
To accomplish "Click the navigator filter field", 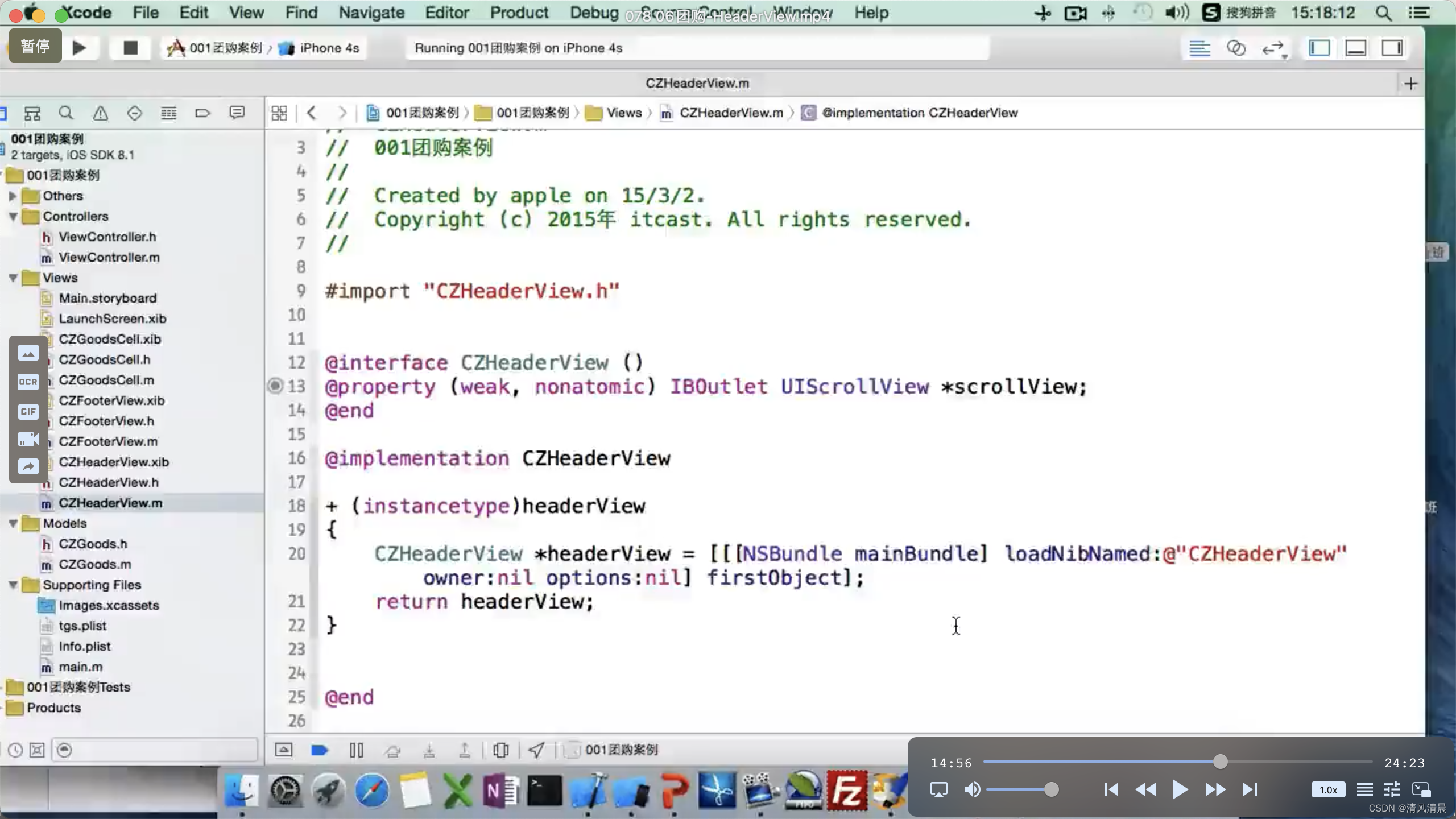I will tap(155, 750).
